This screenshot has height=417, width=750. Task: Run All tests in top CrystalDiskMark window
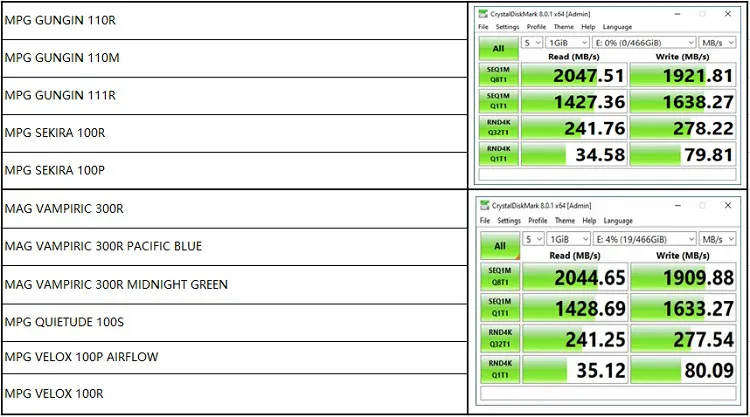(498, 48)
